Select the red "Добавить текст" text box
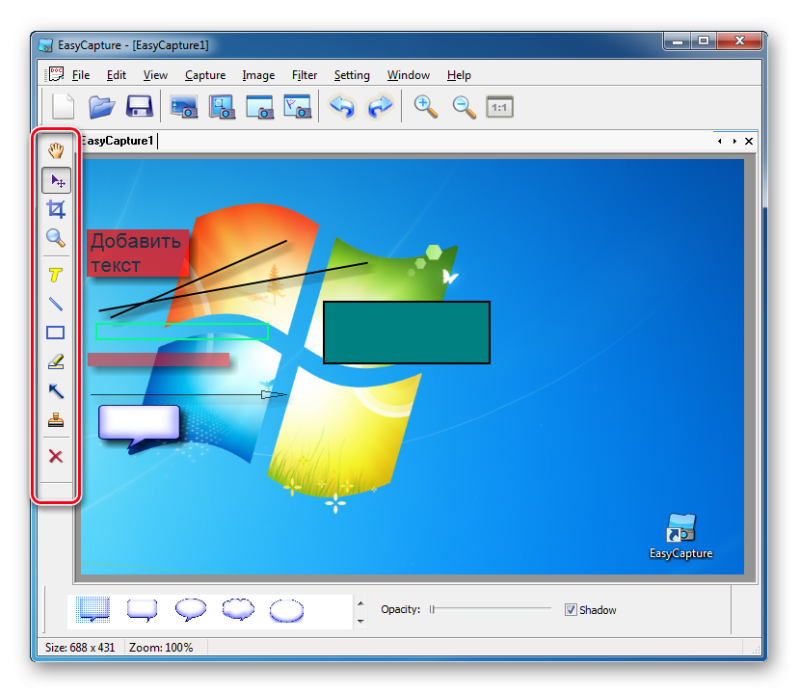The image size is (800, 694). pyautogui.click(x=138, y=253)
